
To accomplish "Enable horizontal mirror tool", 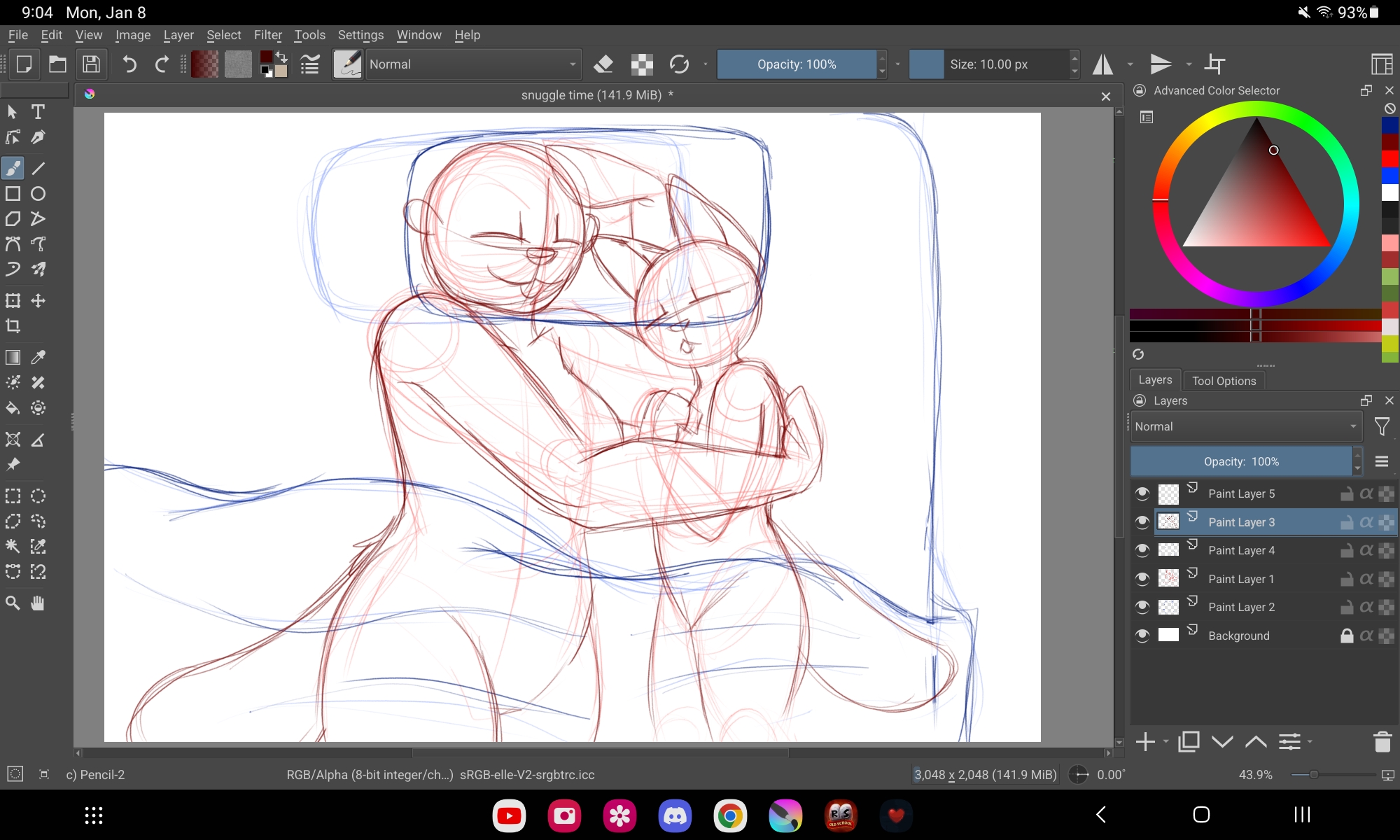I will point(1103,64).
